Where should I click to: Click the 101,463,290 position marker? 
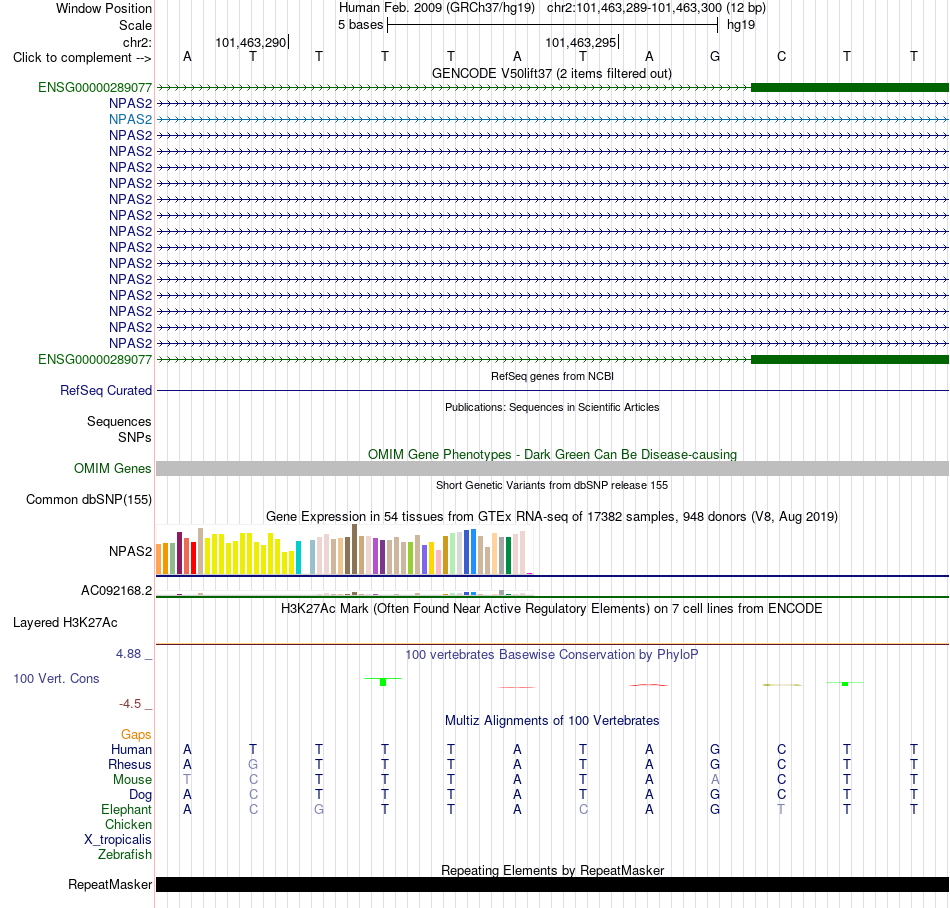point(251,42)
